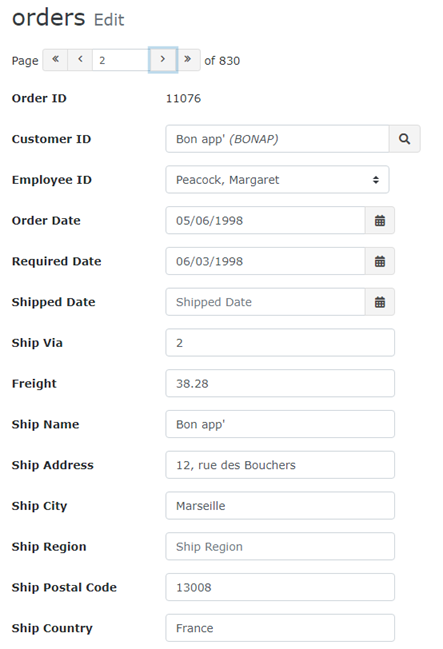Click the Ship Country field showing France

point(280,628)
